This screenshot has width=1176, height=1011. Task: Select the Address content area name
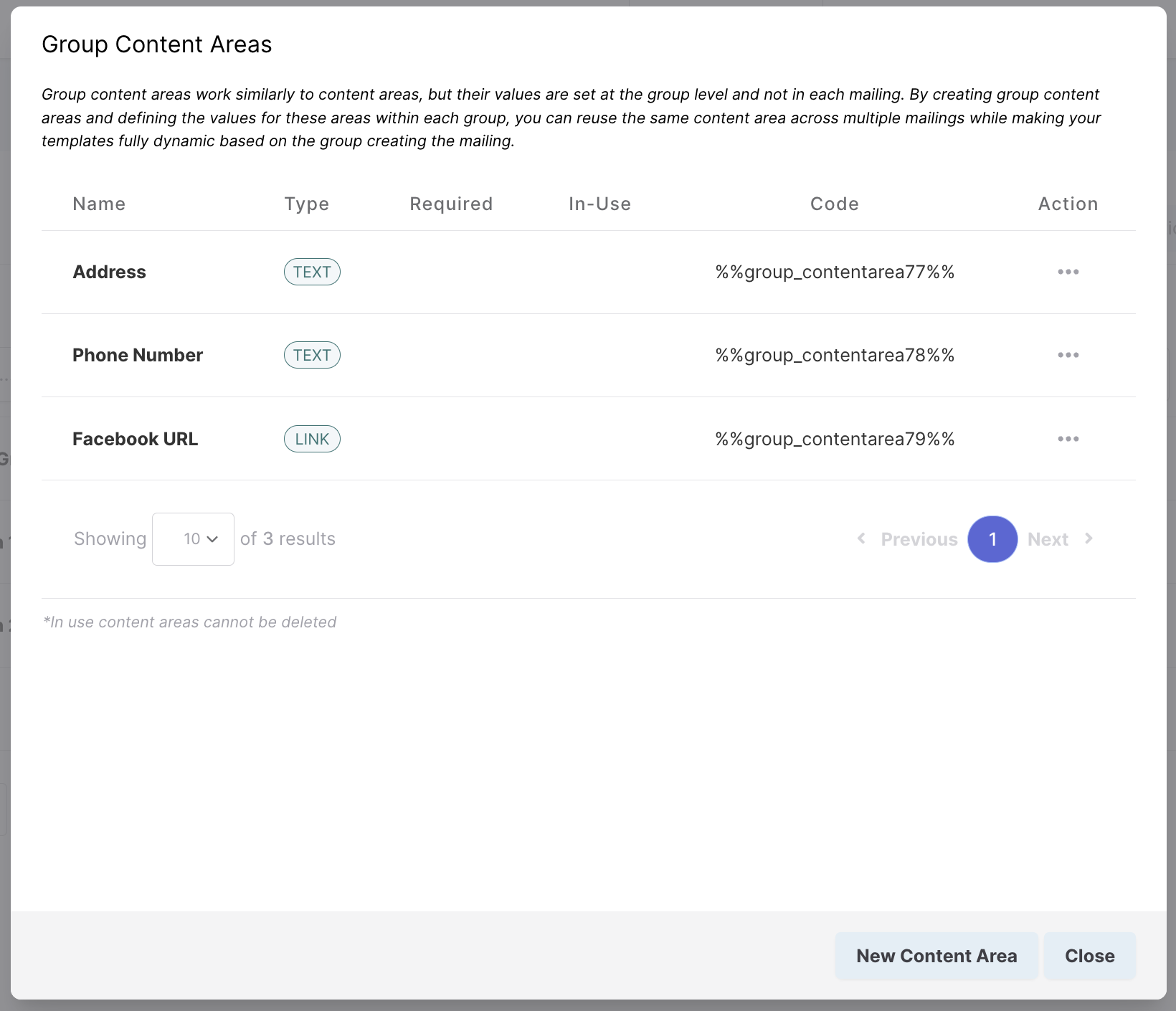109,272
